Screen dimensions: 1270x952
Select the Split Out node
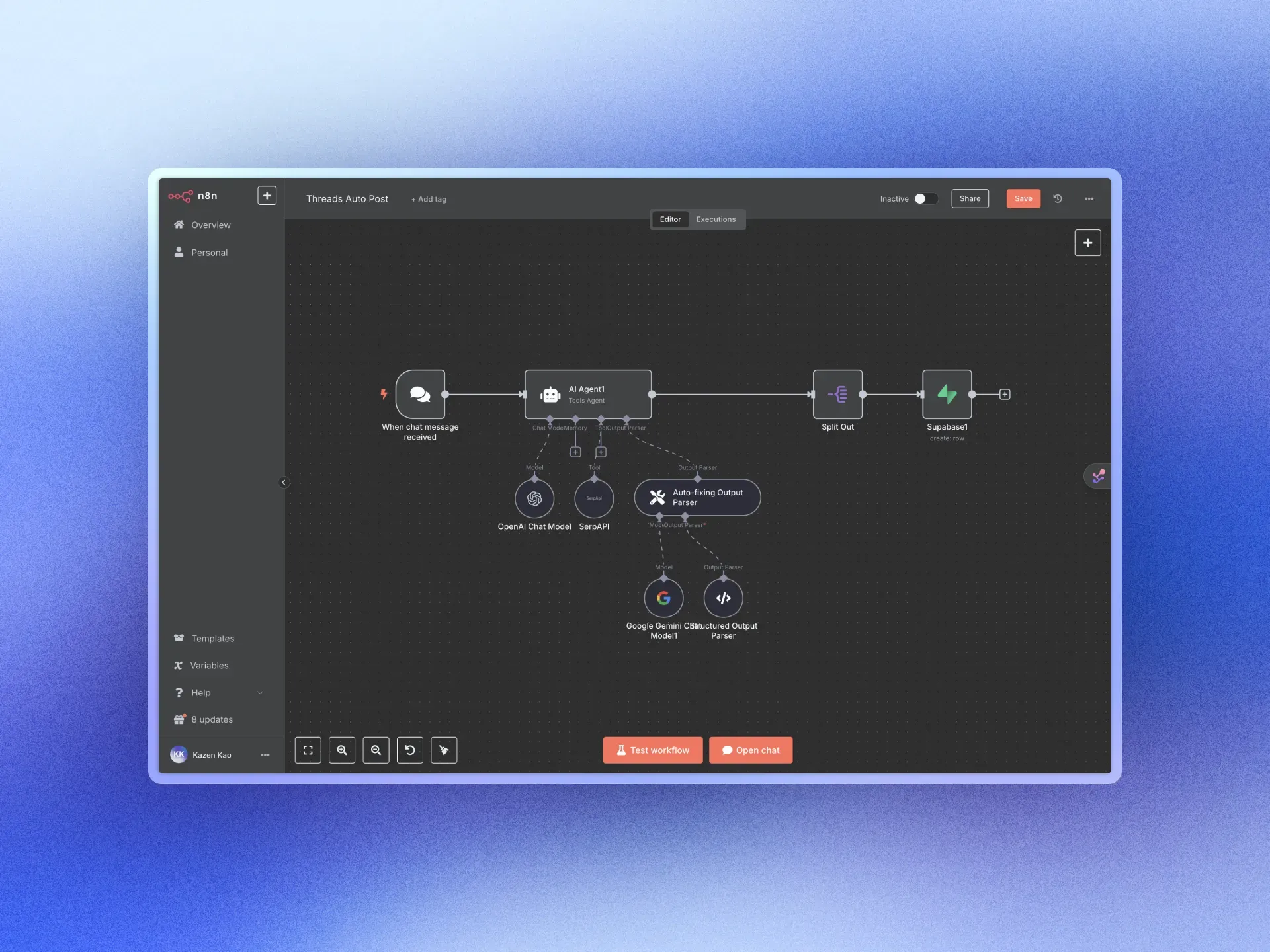(x=837, y=394)
